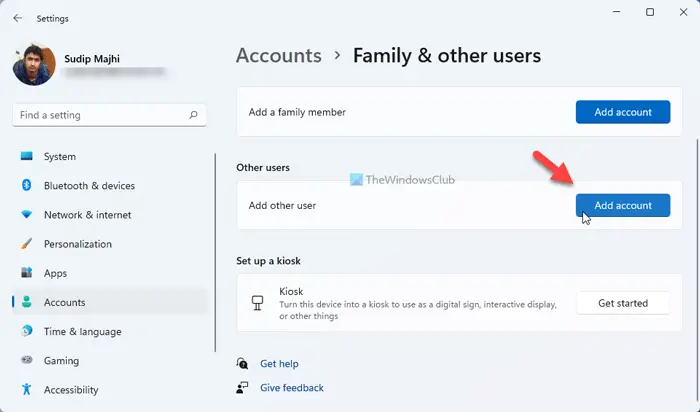700x412 pixels.
Task: Open the System settings icon
Action: click(26, 156)
